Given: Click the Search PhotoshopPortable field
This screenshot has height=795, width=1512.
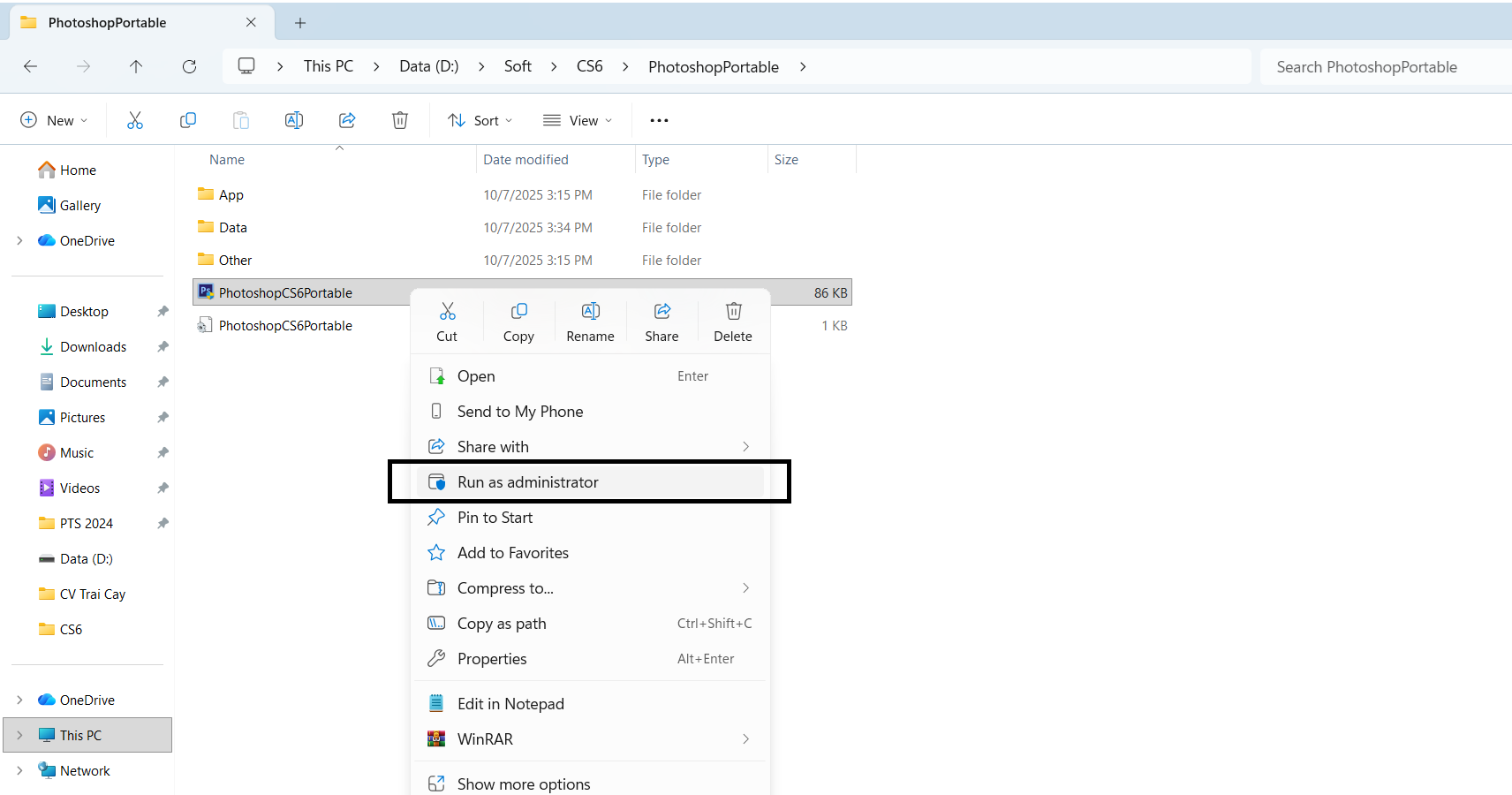Looking at the screenshot, I should [x=1383, y=67].
